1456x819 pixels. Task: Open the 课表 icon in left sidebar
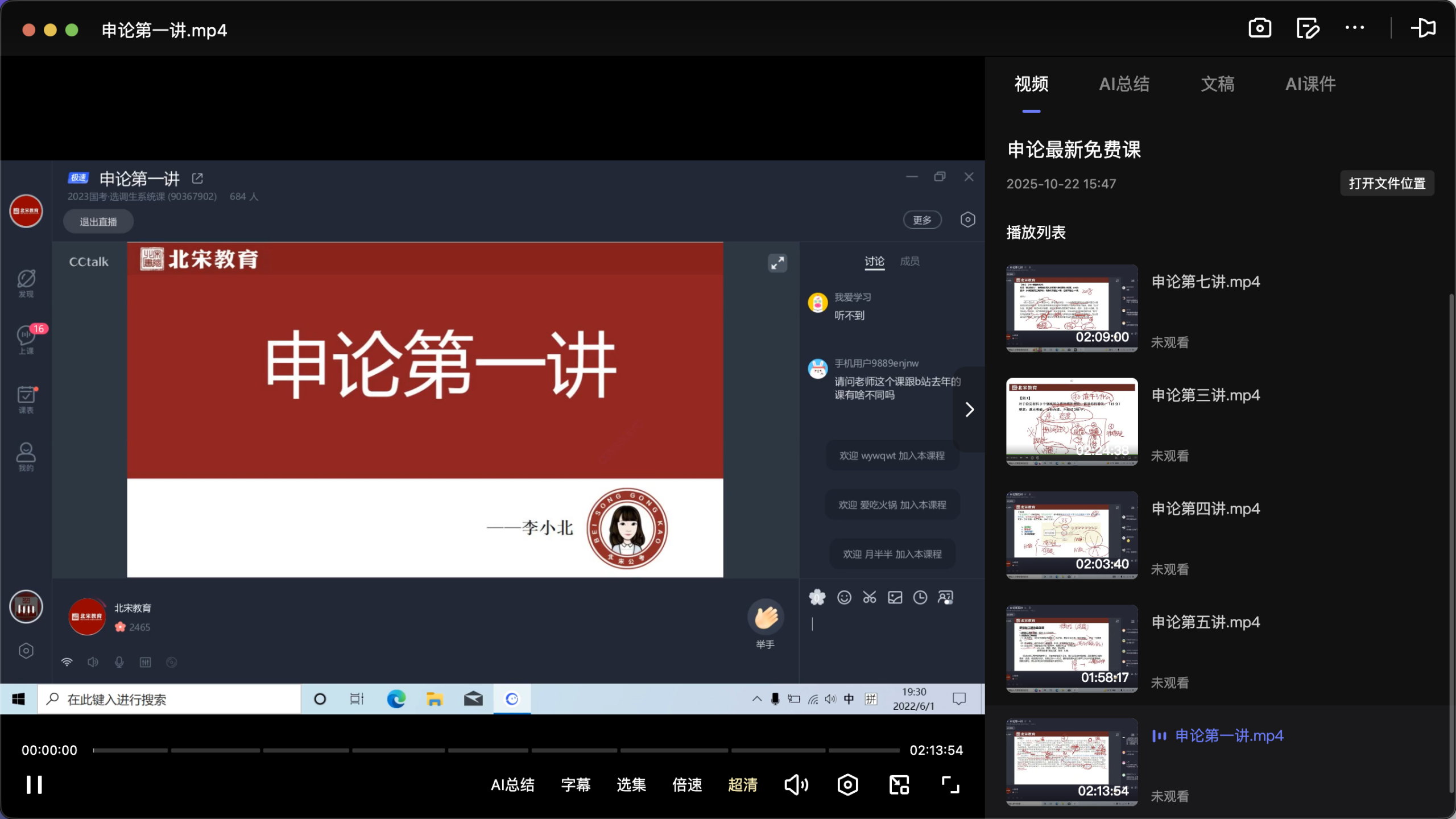pyautogui.click(x=26, y=398)
